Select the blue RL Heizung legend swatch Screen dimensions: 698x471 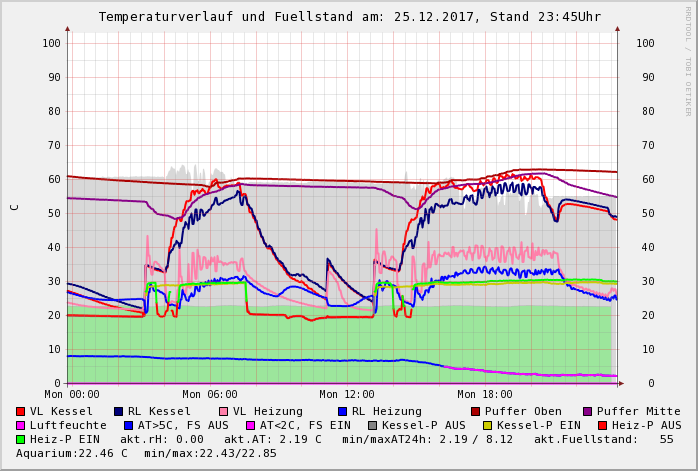(x=341, y=411)
